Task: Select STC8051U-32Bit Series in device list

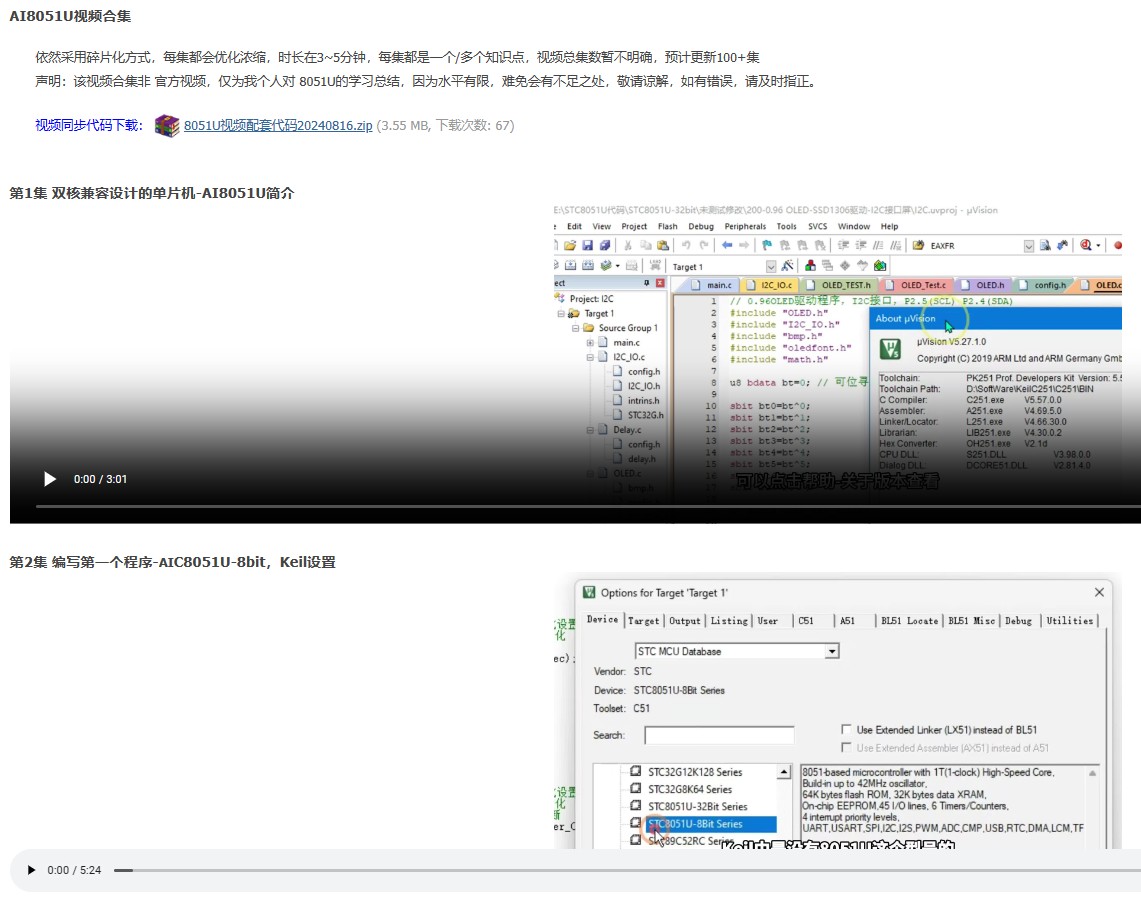Action: [697, 807]
